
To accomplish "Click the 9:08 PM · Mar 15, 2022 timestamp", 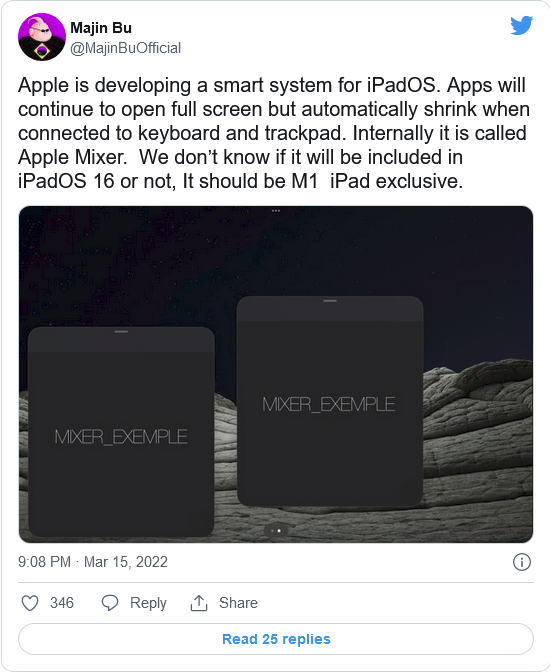I will pos(93,562).
